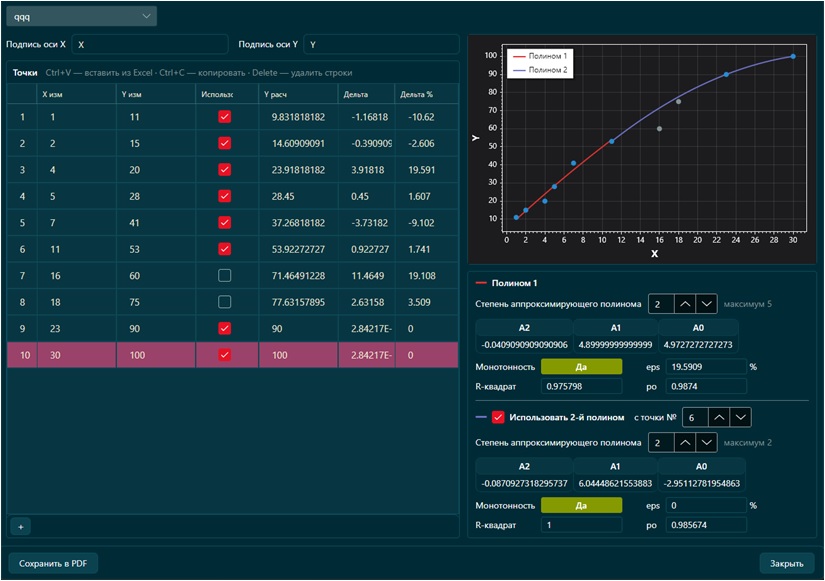Uncheck the use checkbox in row 10
The width and height of the screenshot is (825, 581).
(225, 355)
